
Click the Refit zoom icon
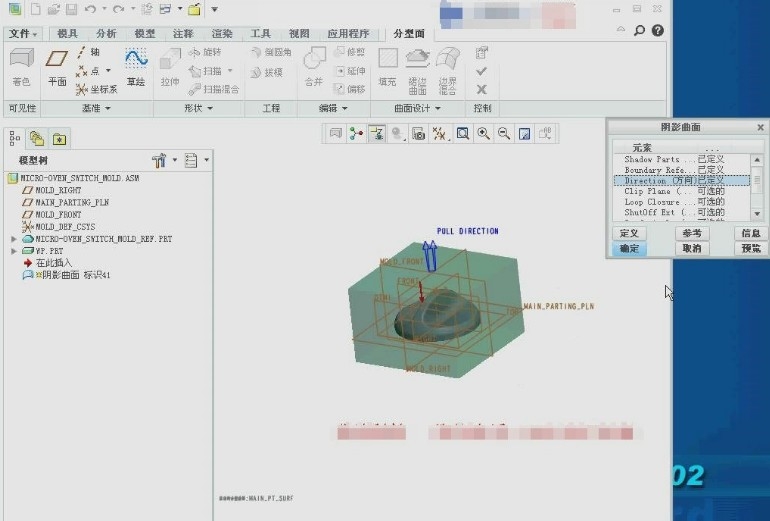tap(463, 134)
